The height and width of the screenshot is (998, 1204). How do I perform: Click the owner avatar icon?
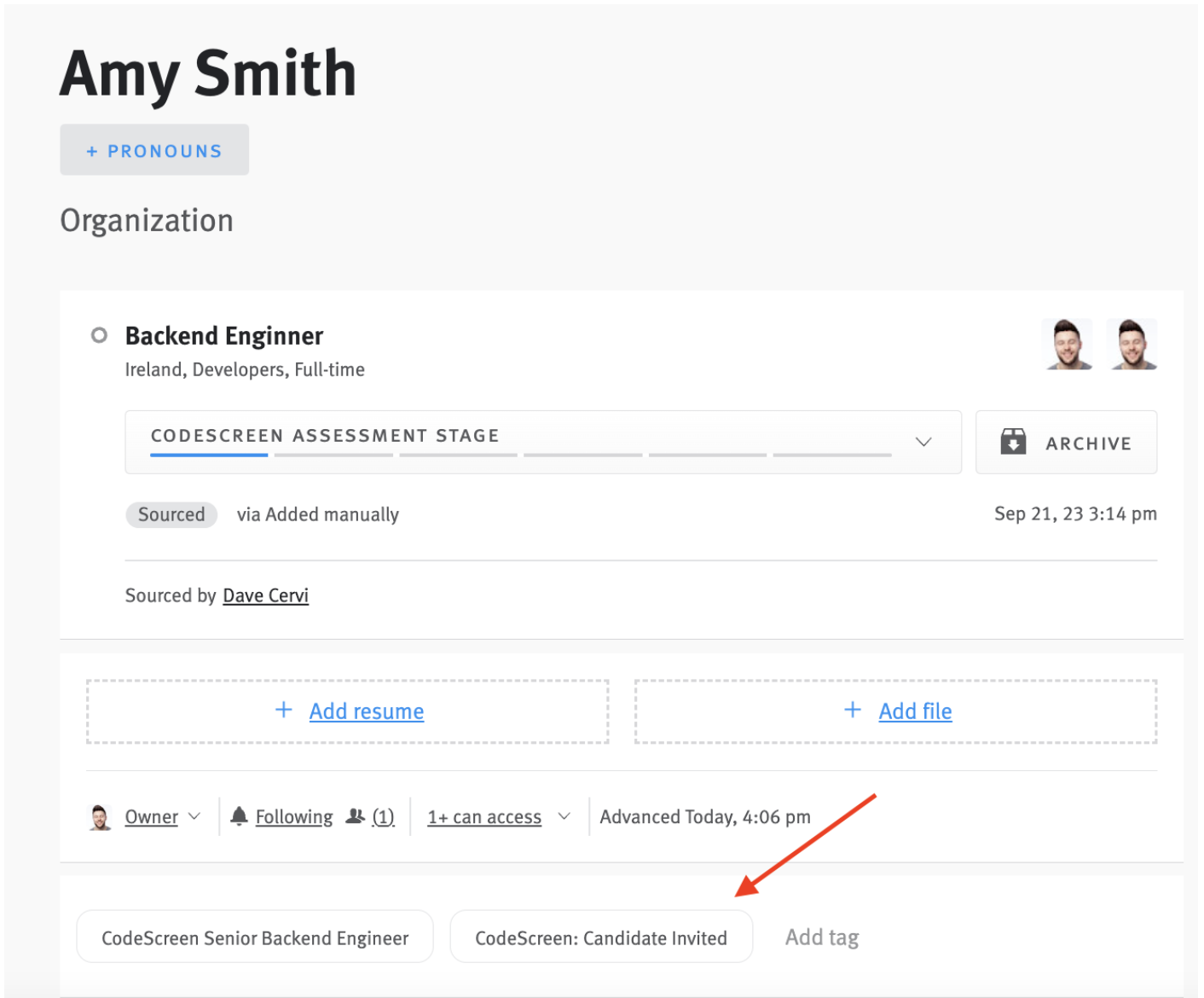pos(100,816)
